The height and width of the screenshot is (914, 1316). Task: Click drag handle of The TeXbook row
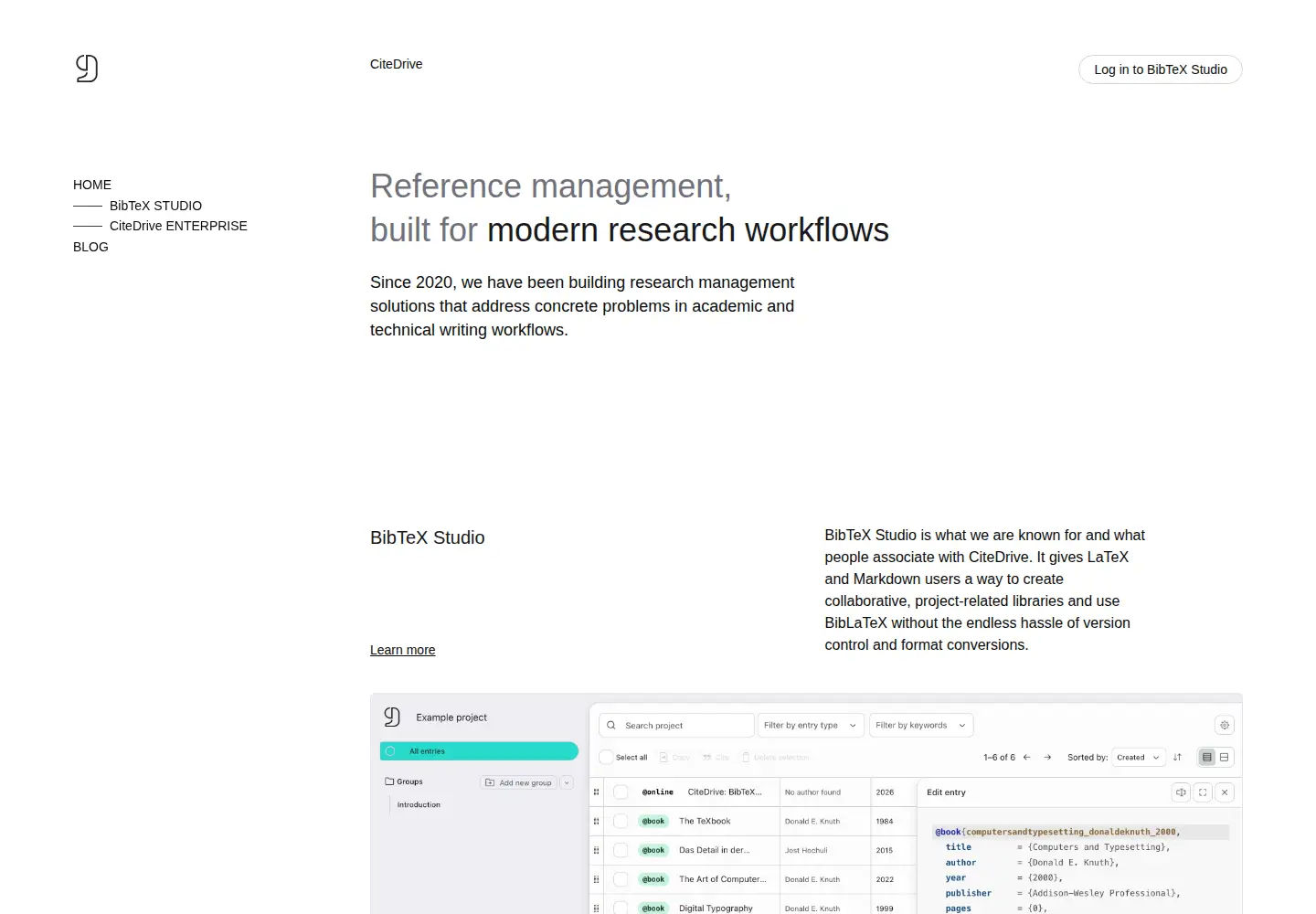pos(596,822)
